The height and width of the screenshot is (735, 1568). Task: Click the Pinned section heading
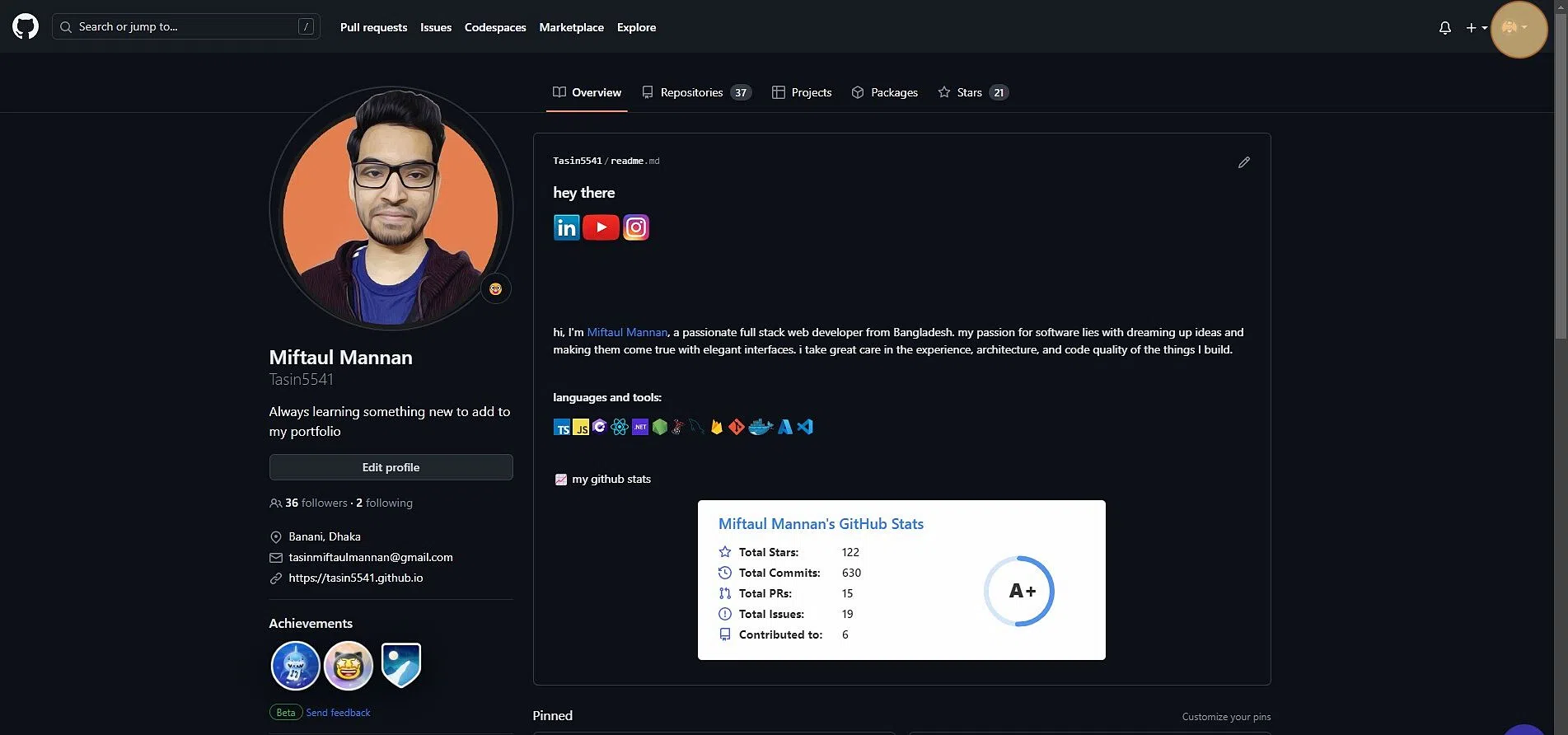(553, 716)
